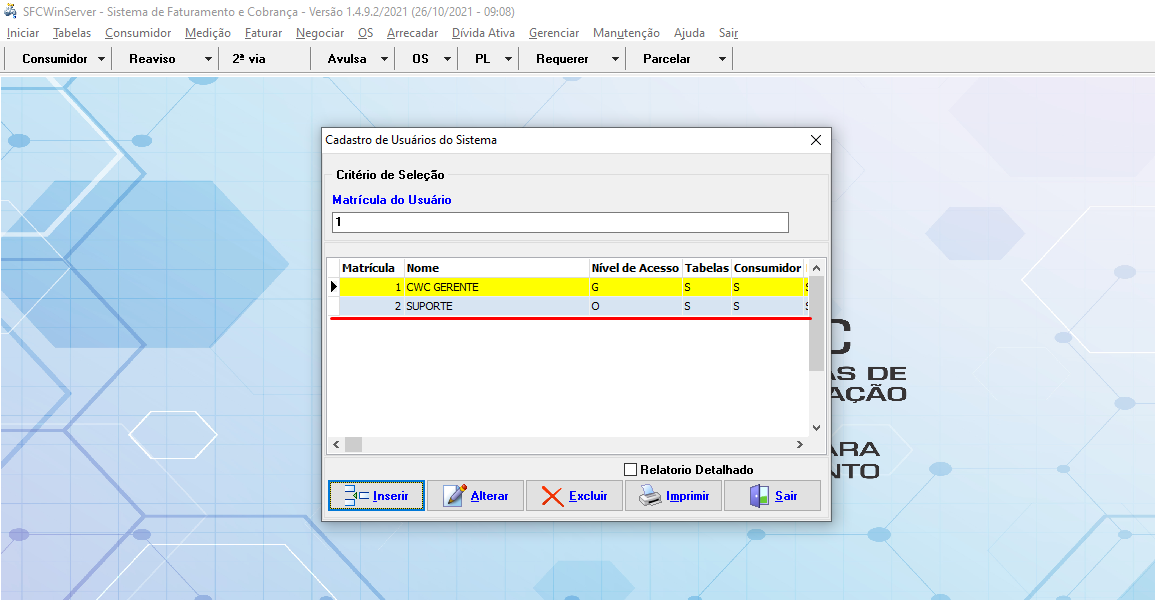Click the pencil icon on Alterar
This screenshot has width=1155, height=600.
(455, 496)
